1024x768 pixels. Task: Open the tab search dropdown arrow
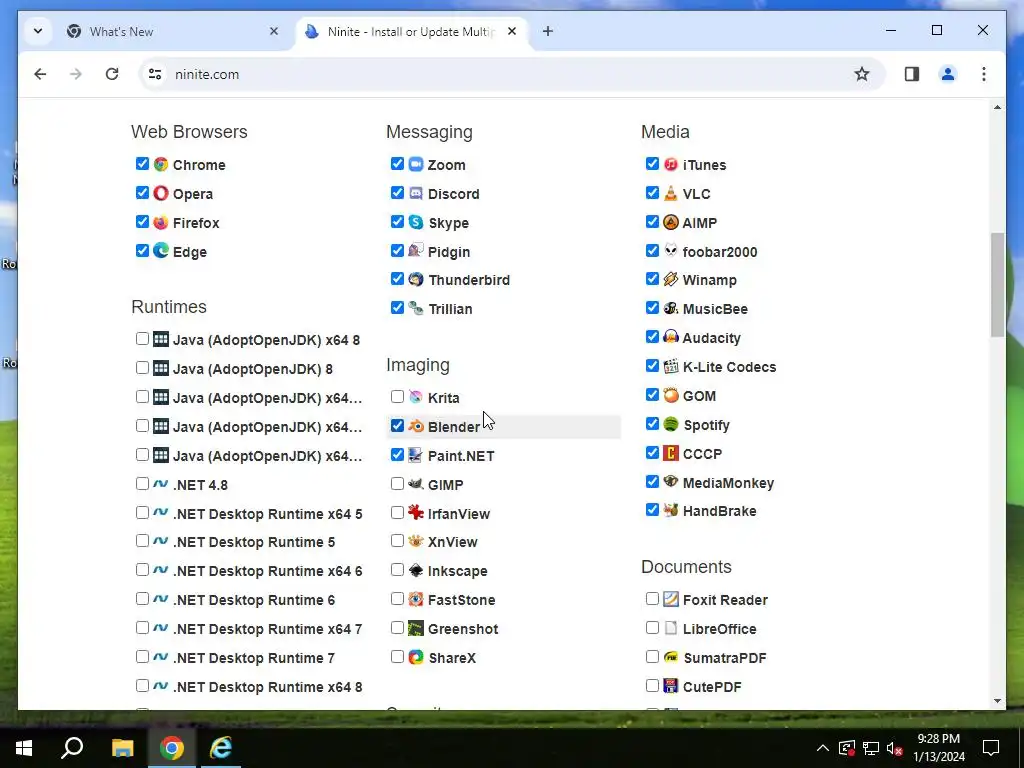pos(38,31)
